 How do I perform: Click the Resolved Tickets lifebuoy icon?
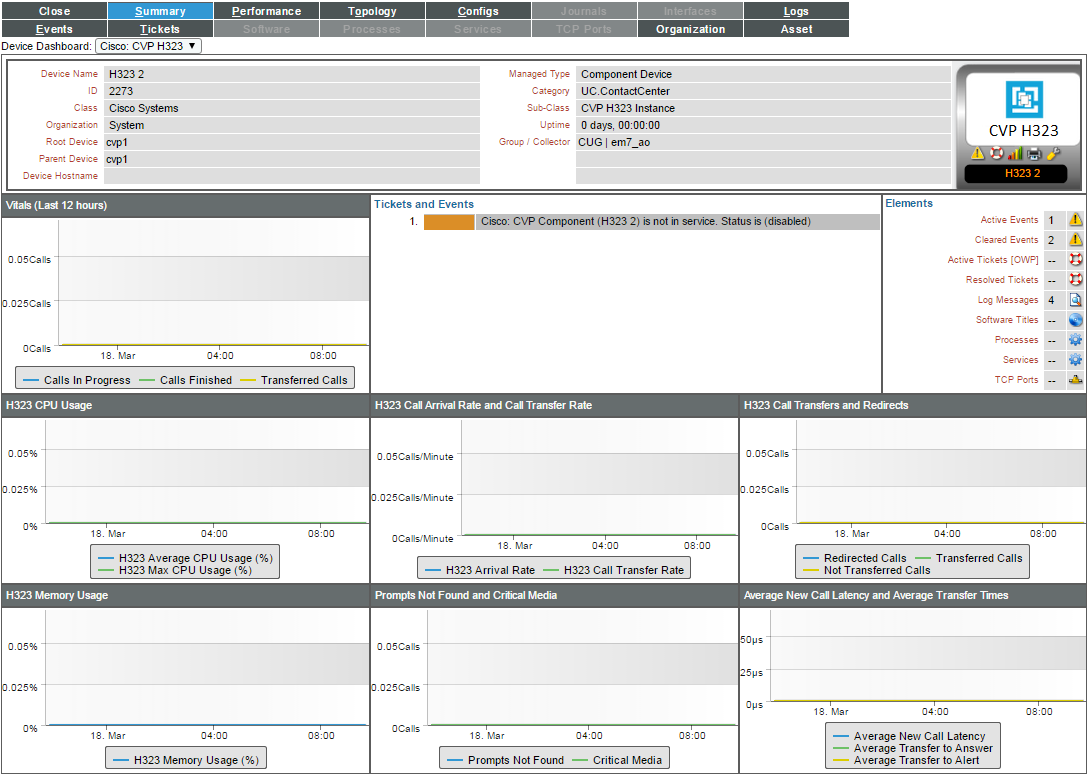[x=1075, y=280]
